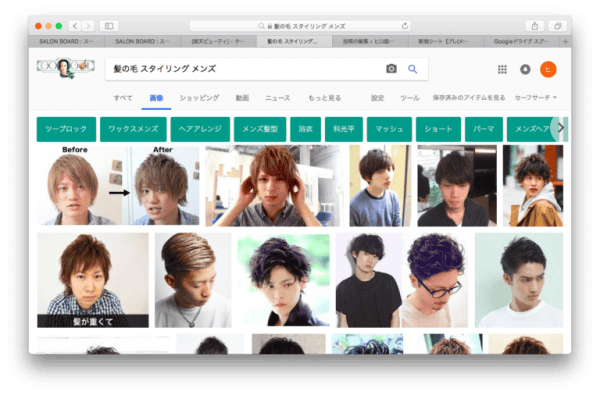Open image of man wearing glasses
This screenshot has height=395, width=600.
(435, 280)
